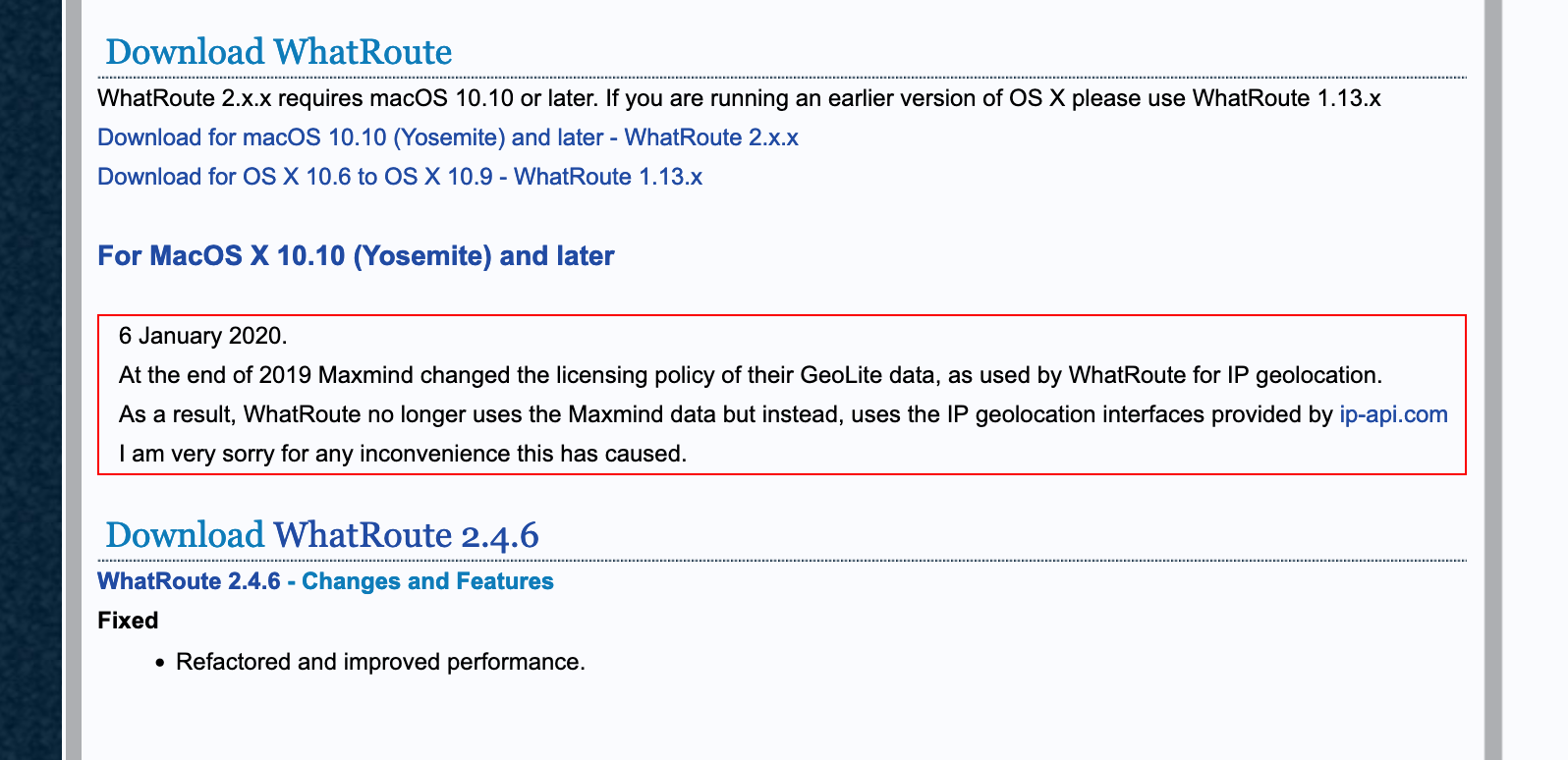Click the "6 January 2020." date text
The image size is (1568, 760).
click(202, 336)
